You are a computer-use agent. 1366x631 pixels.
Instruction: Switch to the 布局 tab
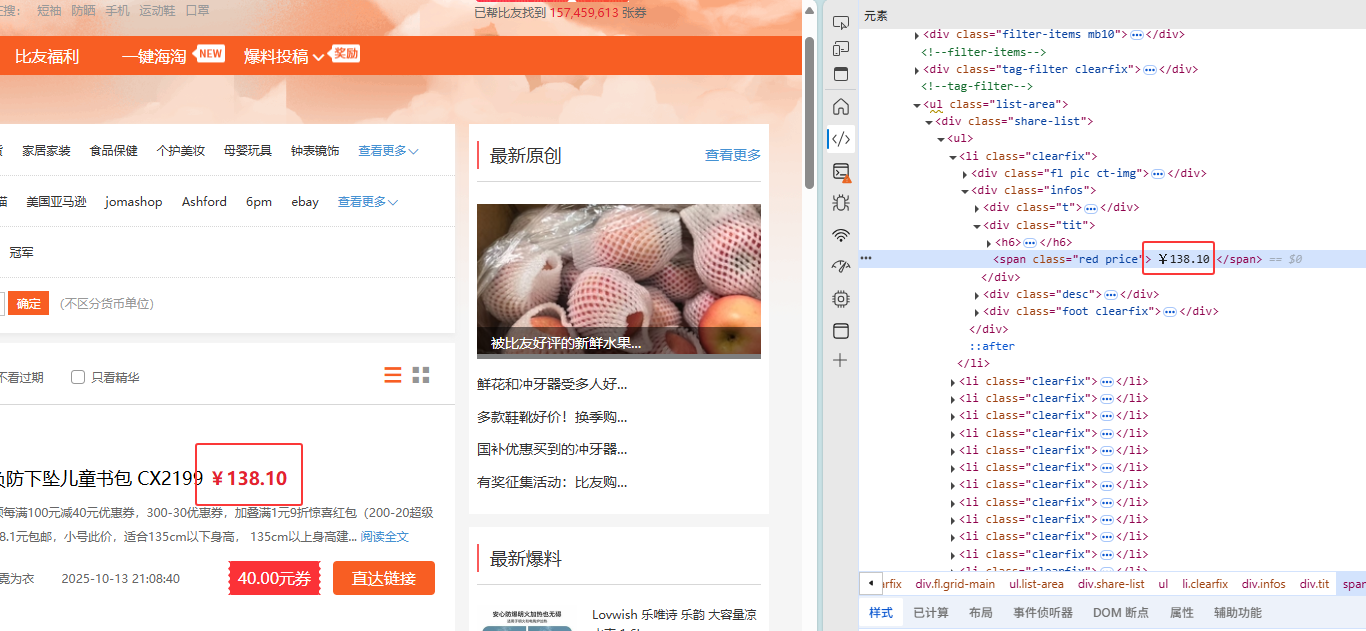[981, 613]
